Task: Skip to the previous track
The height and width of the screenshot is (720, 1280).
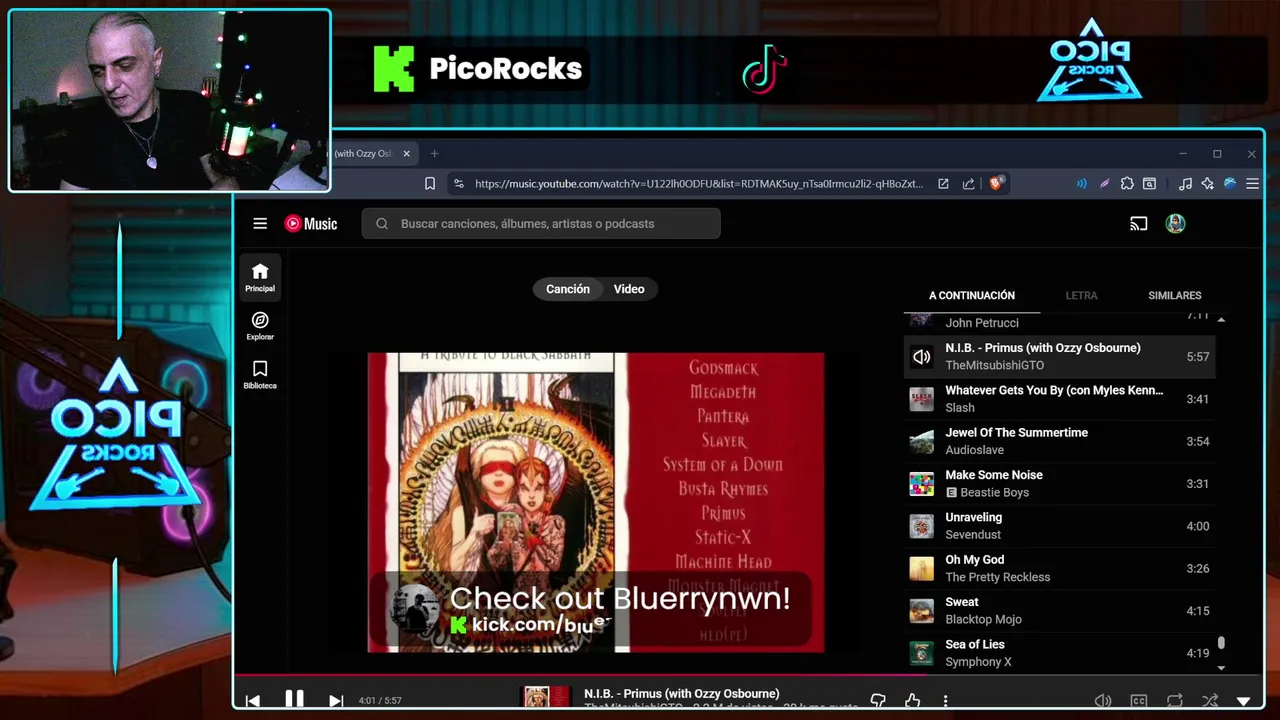Action: coord(253,701)
